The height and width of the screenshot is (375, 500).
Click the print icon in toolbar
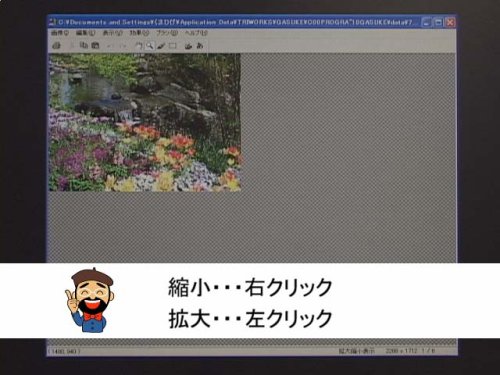click(57, 46)
